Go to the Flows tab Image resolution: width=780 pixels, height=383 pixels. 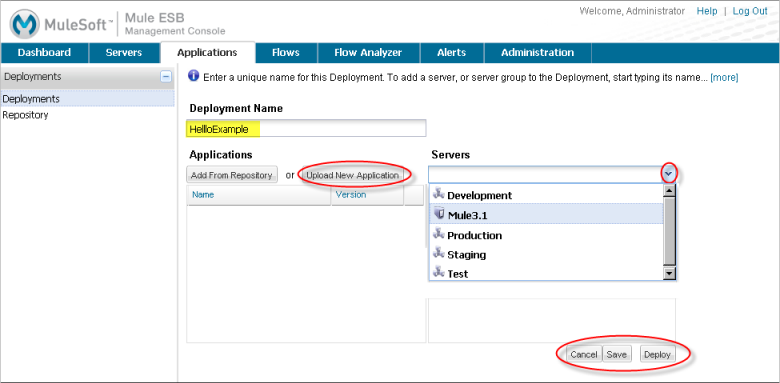[x=286, y=52]
